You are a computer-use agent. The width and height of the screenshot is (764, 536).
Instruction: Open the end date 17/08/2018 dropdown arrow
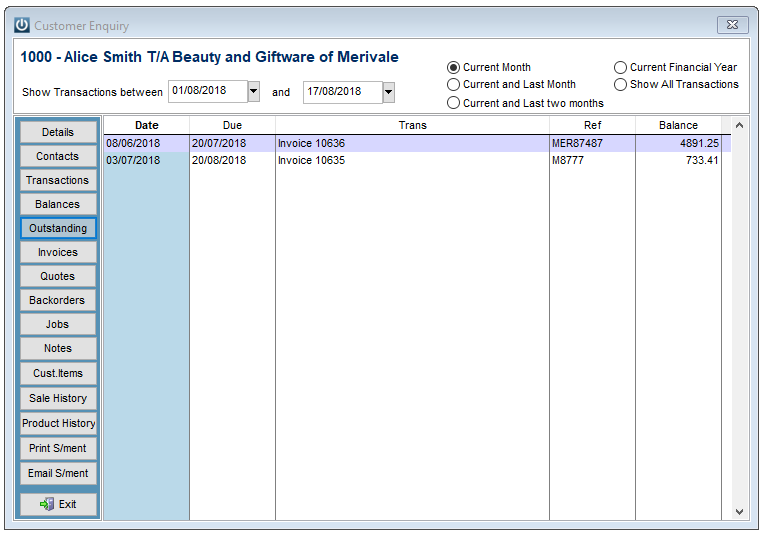coord(388,92)
